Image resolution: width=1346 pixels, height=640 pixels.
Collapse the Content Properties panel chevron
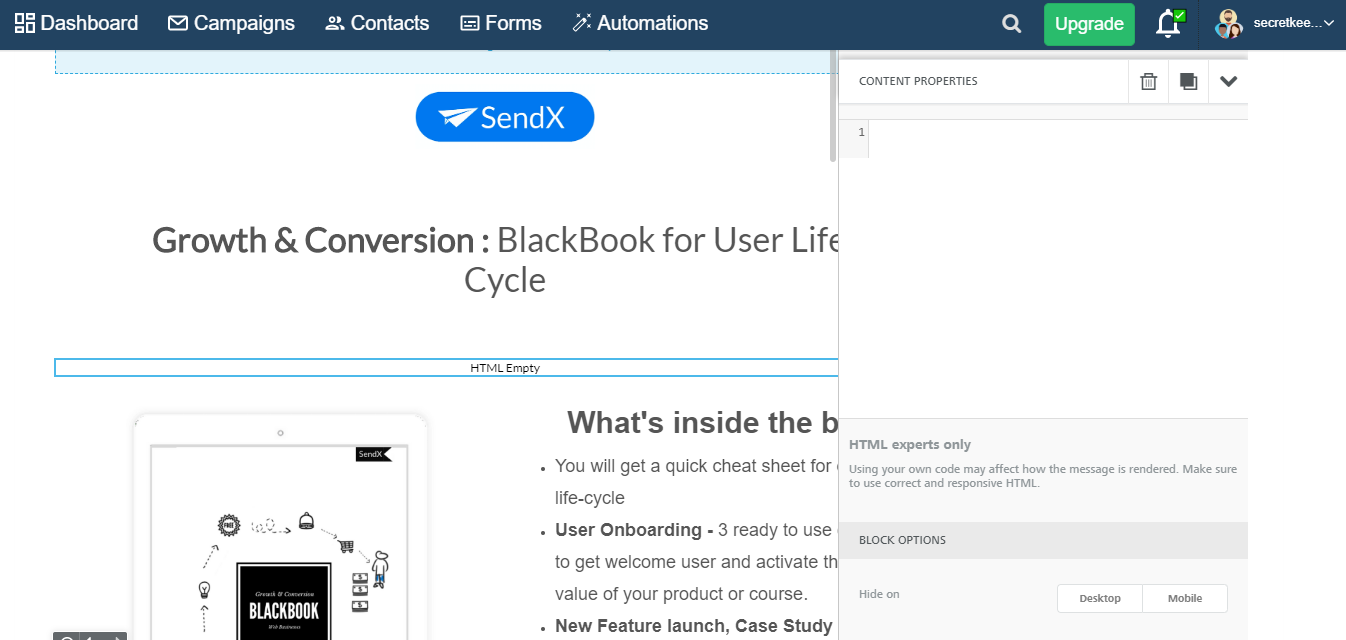click(x=1228, y=81)
